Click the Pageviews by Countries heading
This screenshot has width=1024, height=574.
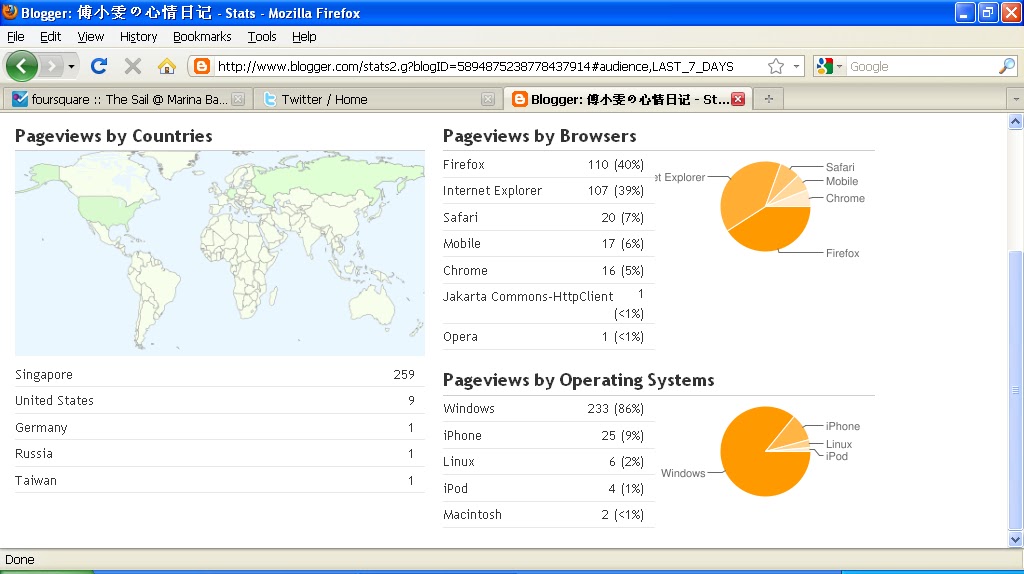point(114,136)
